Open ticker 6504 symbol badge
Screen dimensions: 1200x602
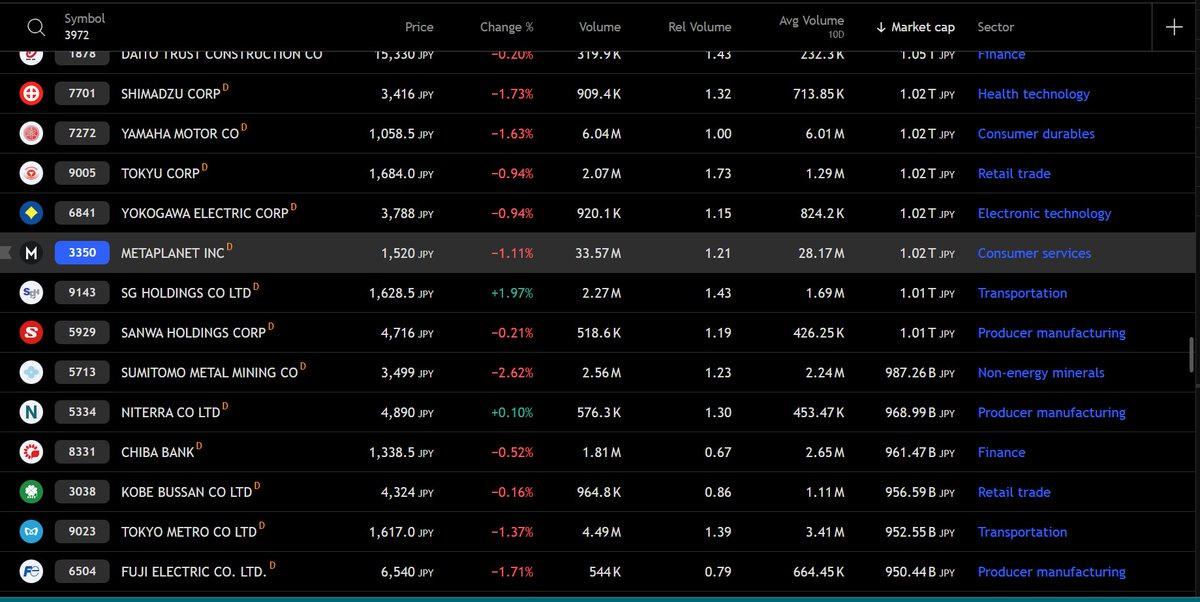click(x=82, y=572)
